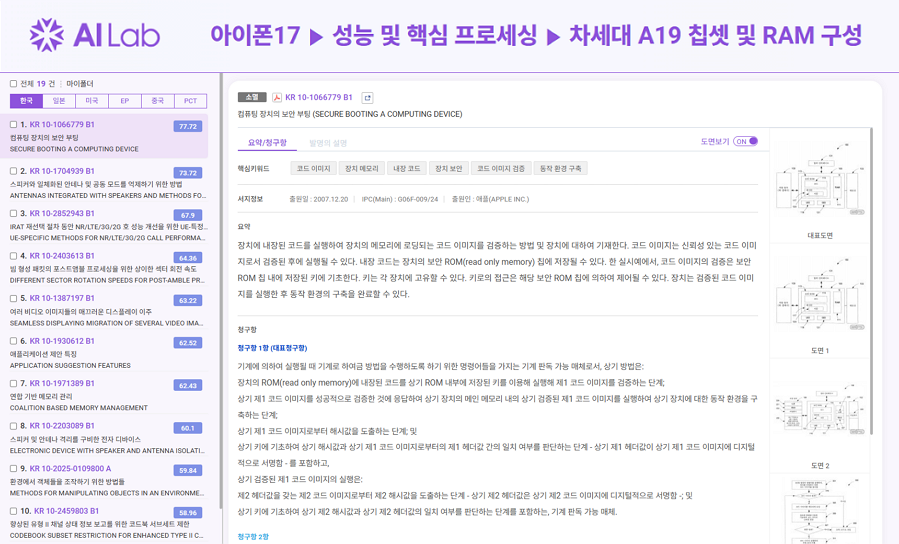899x544 pixels.
Task: Click the AI Lab snowflake logo icon
Action: [x=46, y=34]
